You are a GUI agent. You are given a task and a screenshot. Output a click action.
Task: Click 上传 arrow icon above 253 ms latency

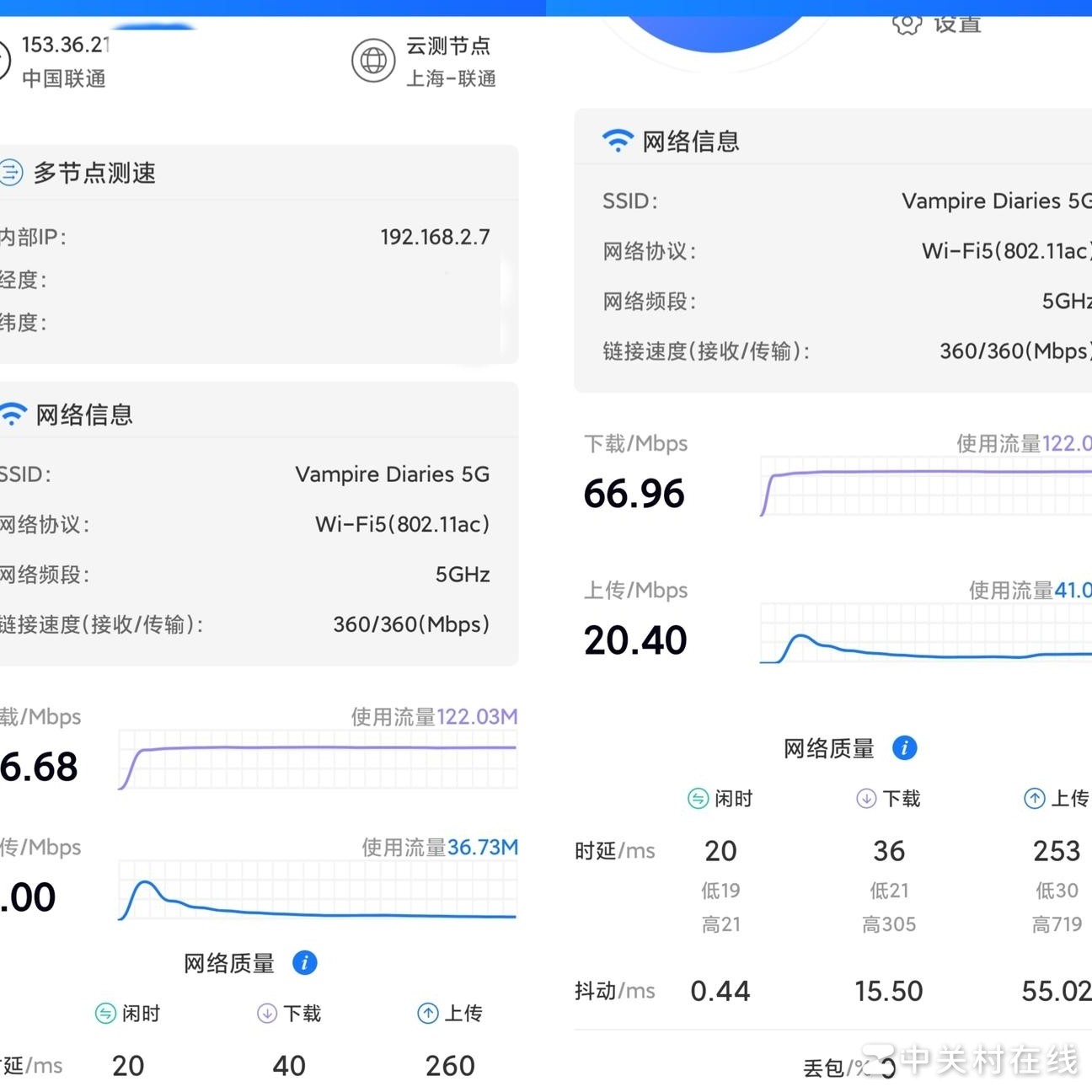click(x=1034, y=798)
